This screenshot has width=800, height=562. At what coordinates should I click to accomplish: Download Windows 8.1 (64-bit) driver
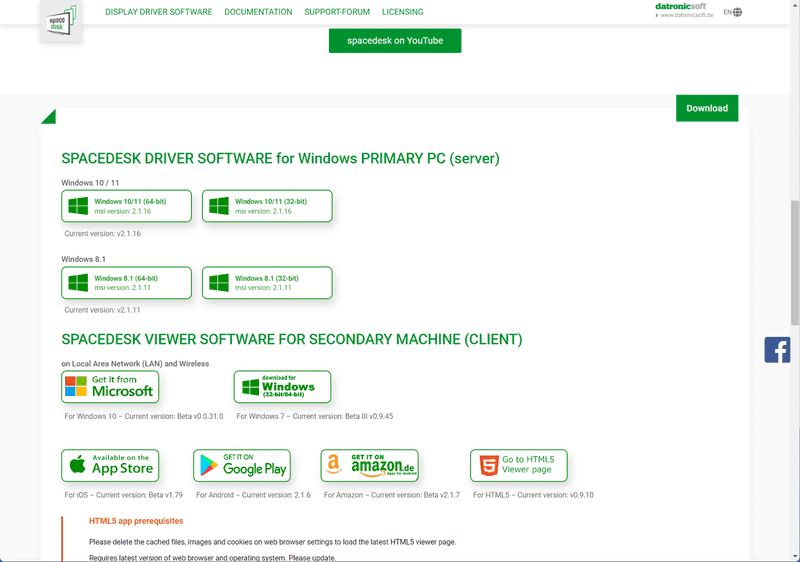pos(127,283)
